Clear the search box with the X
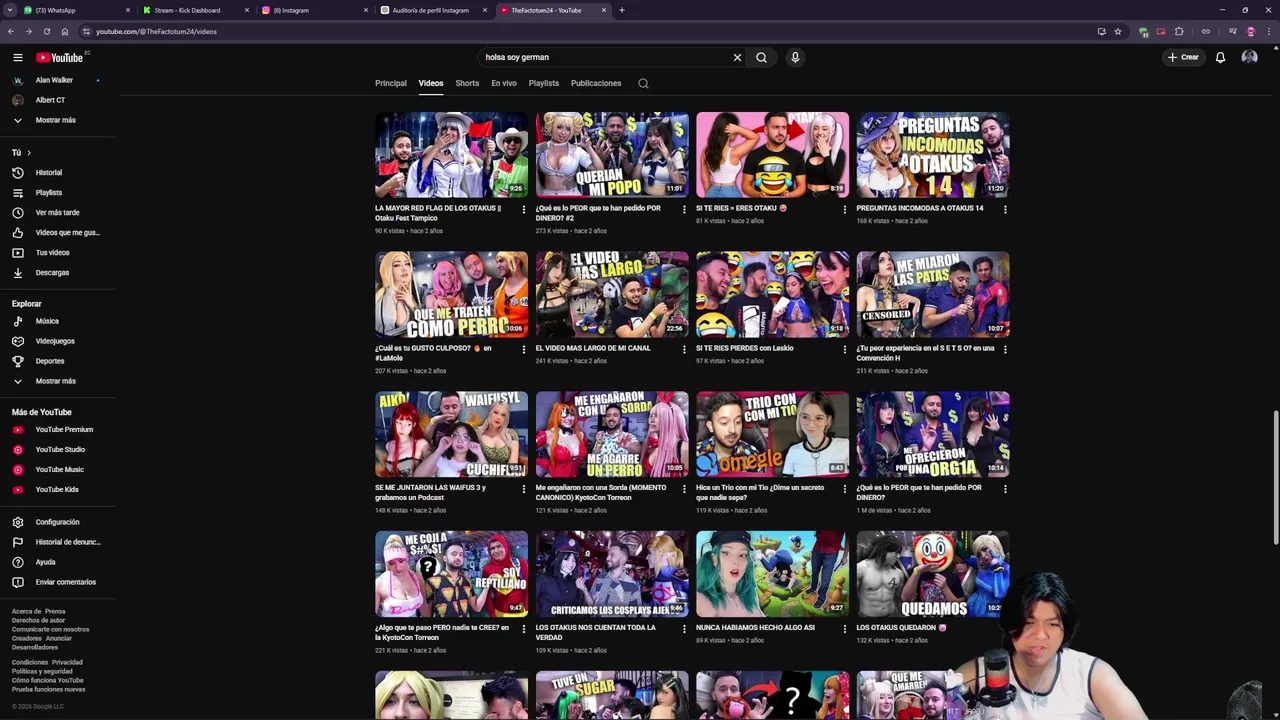The image size is (1280, 720). (737, 57)
